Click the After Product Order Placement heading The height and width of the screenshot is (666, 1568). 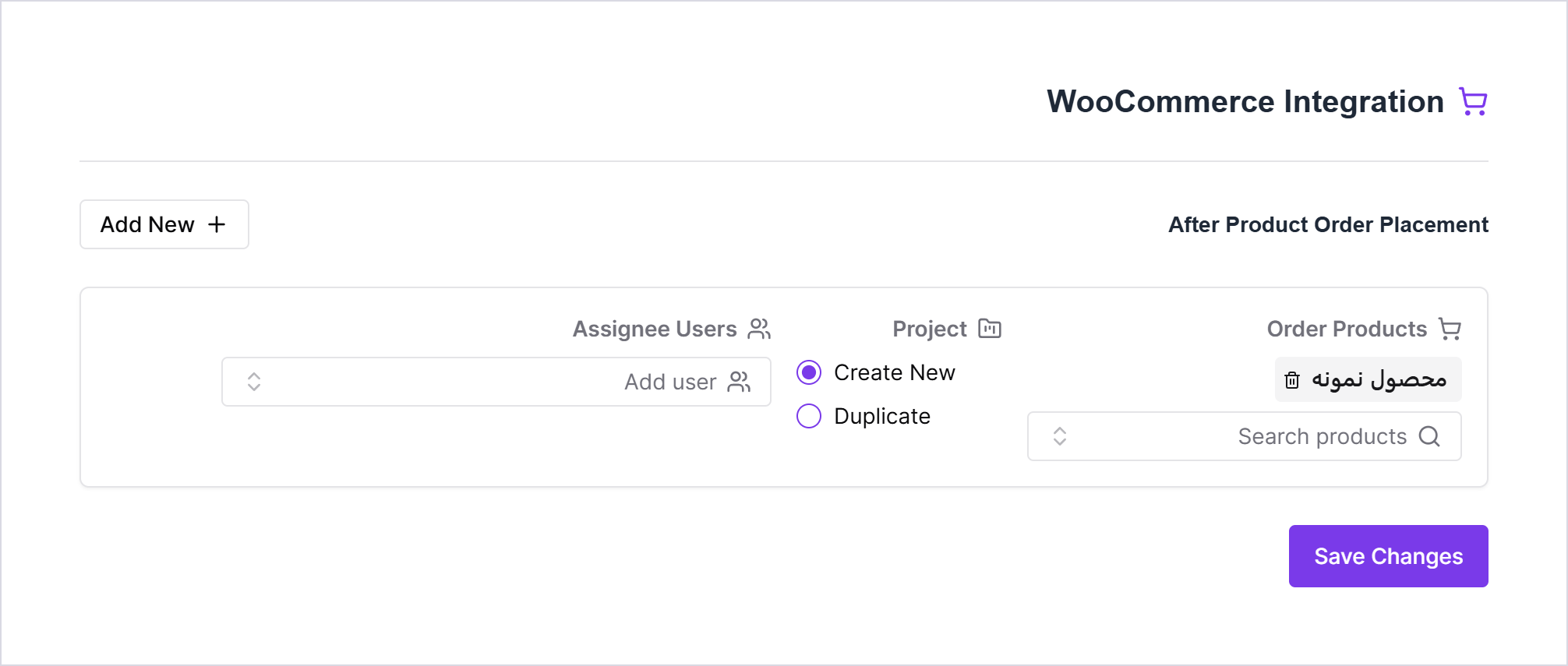(x=1328, y=224)
